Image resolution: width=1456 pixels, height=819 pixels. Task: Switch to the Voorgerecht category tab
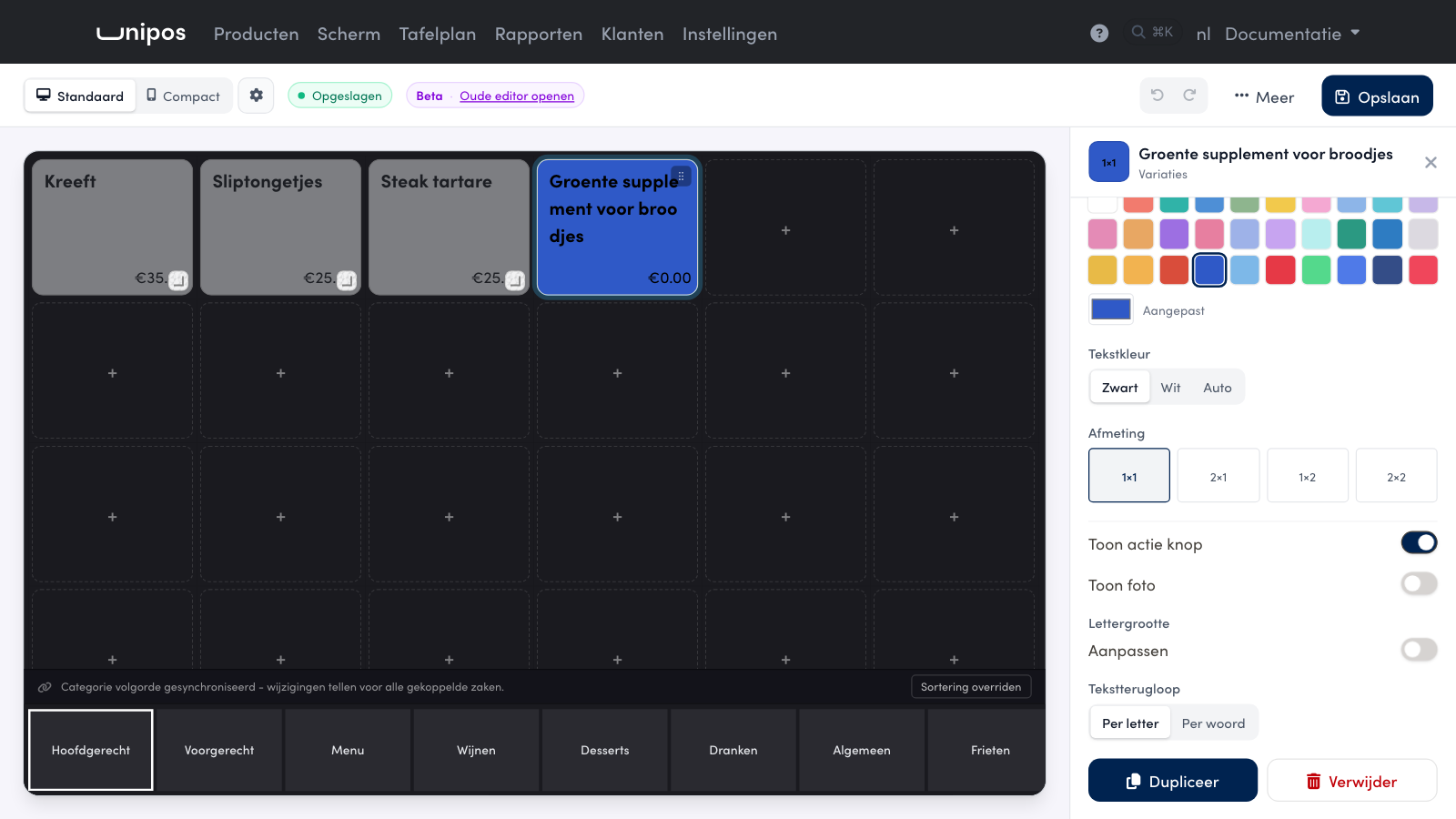[219, 751]
